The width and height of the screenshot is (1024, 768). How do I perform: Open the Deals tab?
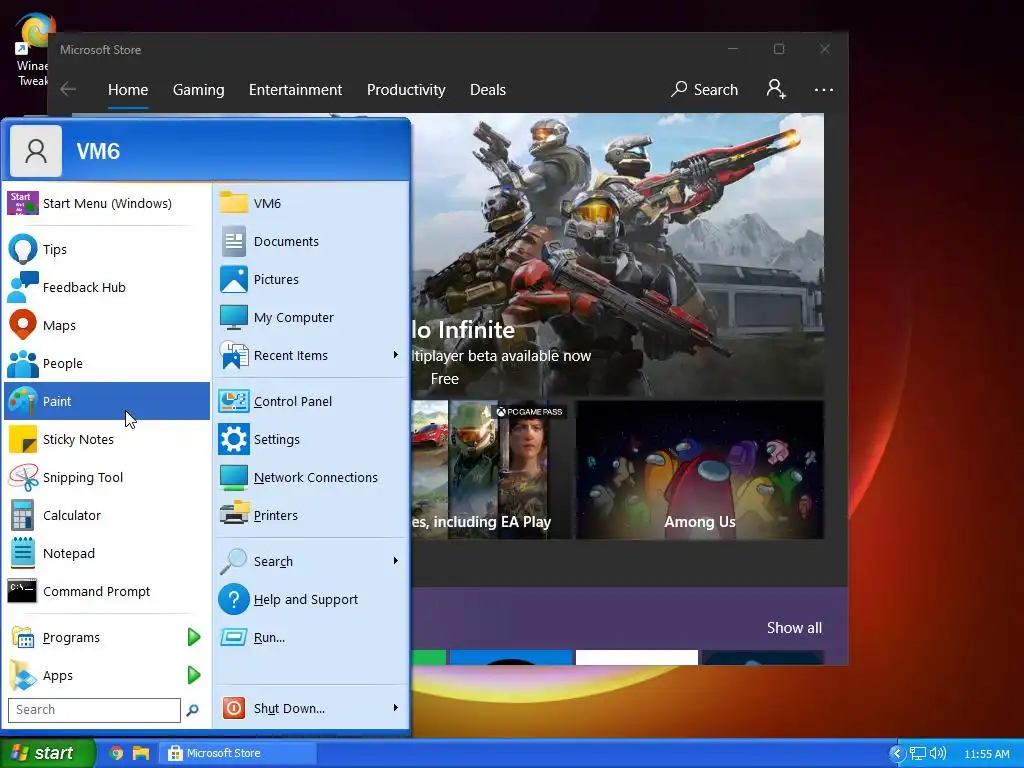(488, 89)
